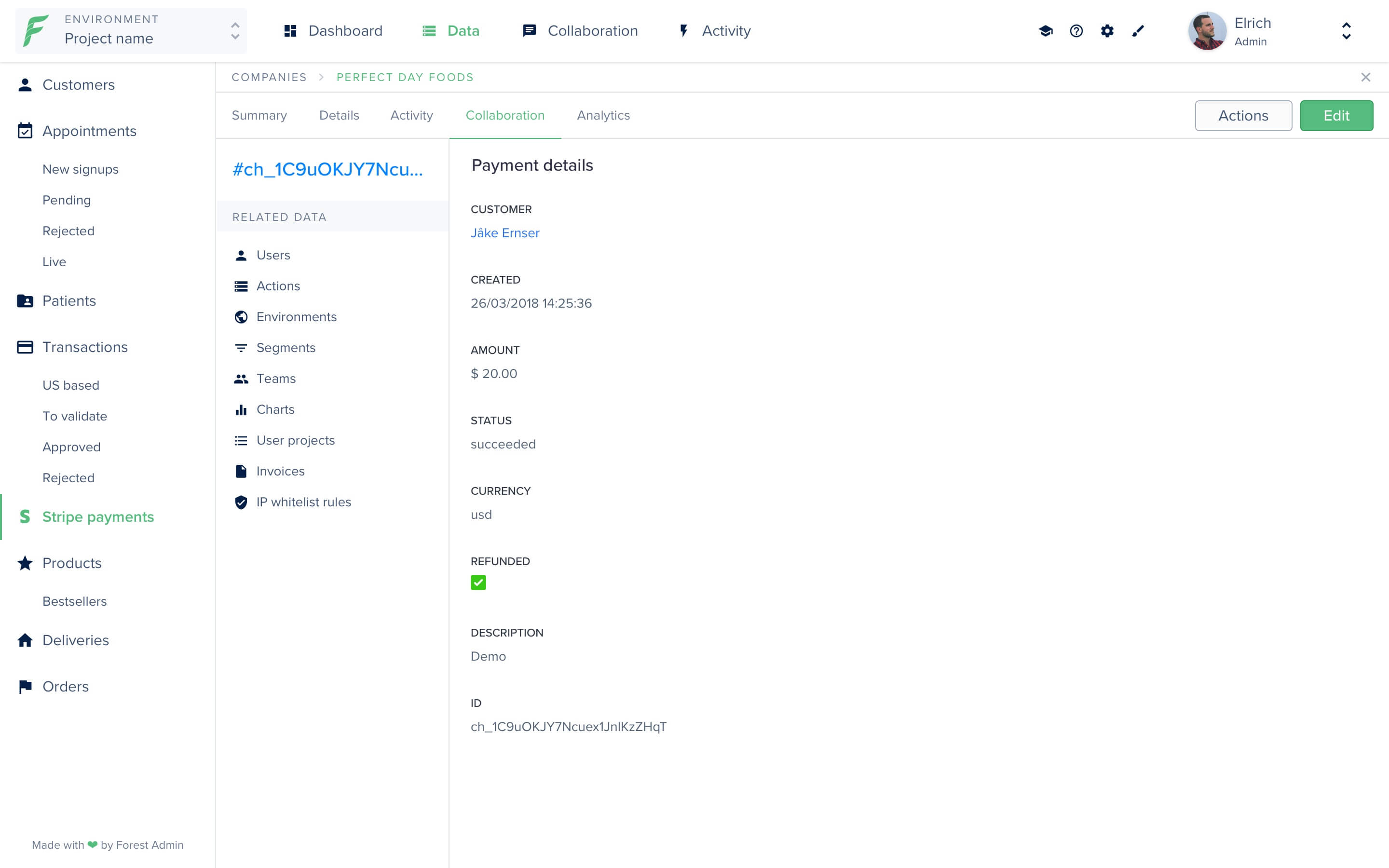The image size is (1389, 868).
Task: Click the Activity lightning bolt icon
Action: (683, 30)
